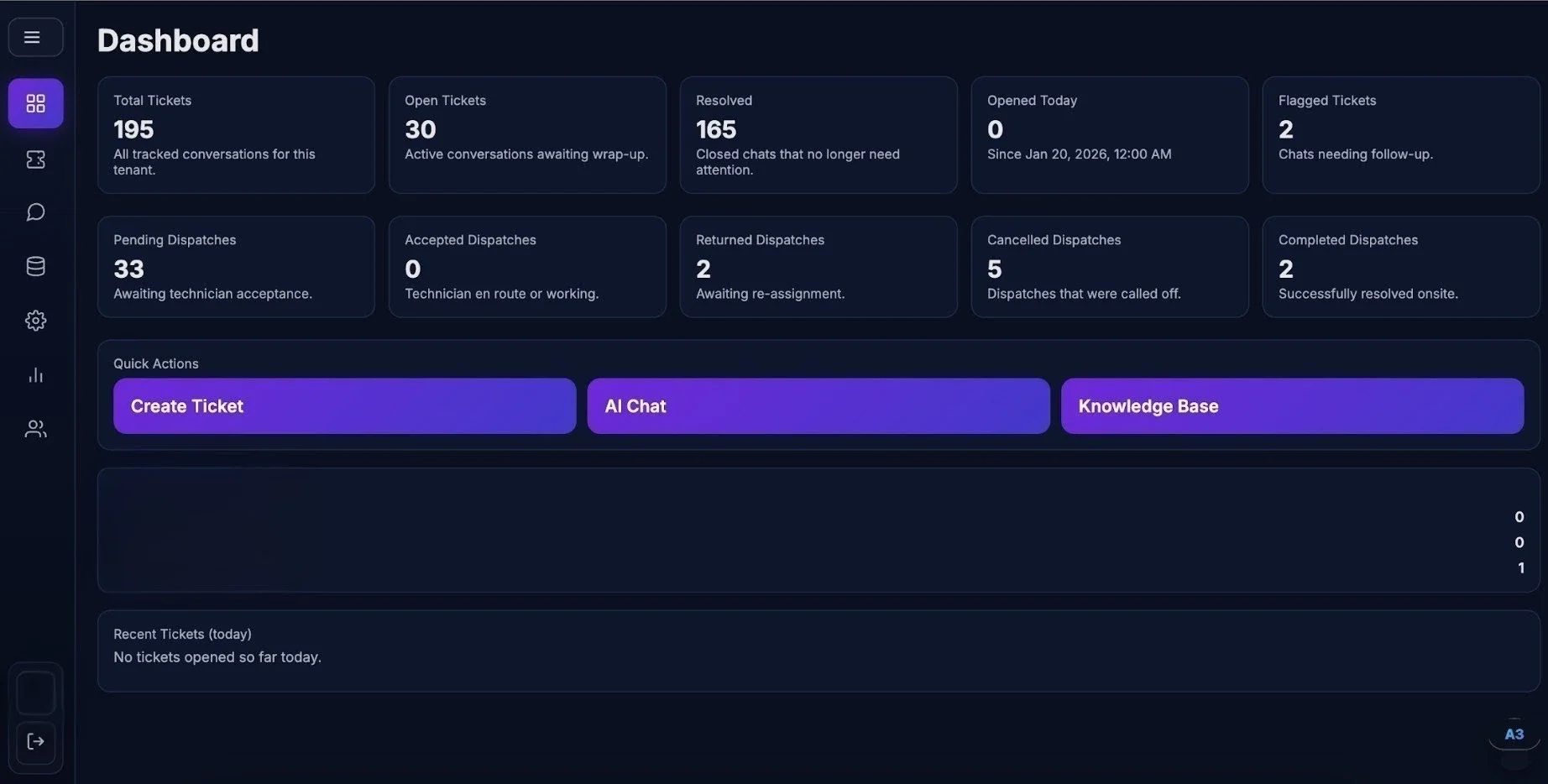Click the Returned Dispatches card

[x=818, y=266]
